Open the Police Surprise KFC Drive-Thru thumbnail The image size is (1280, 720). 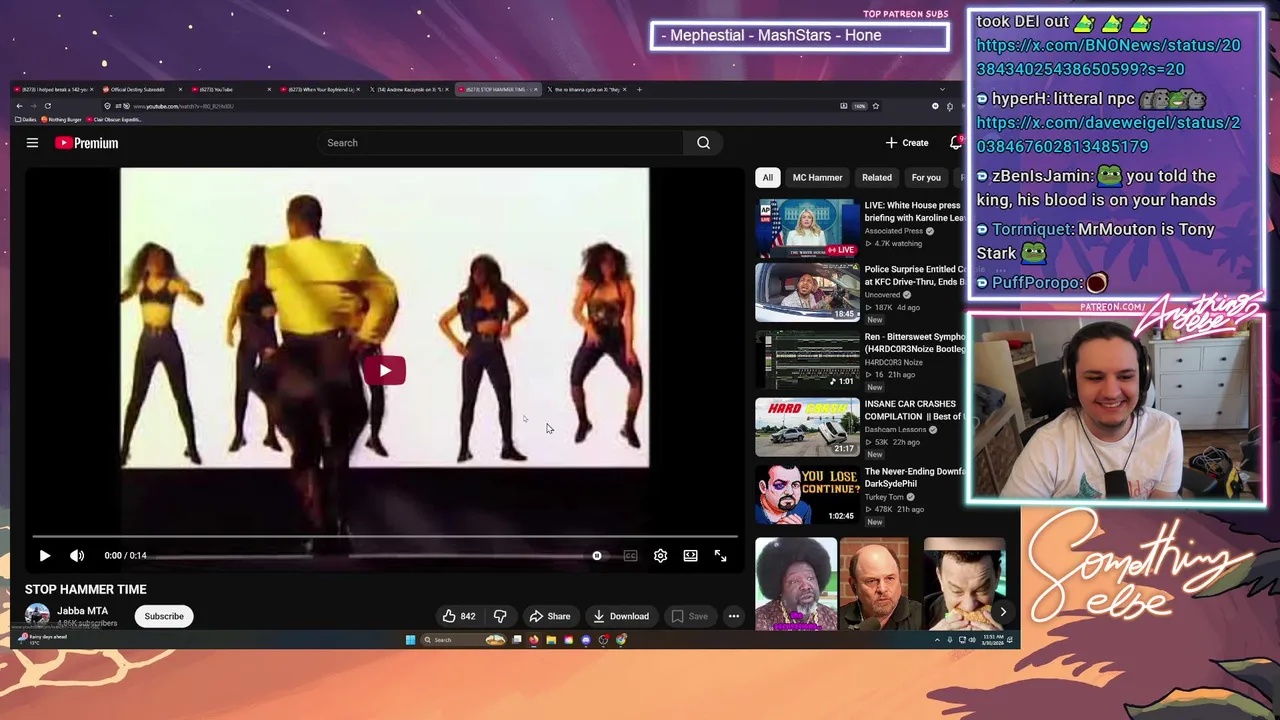tap(807, 292)
